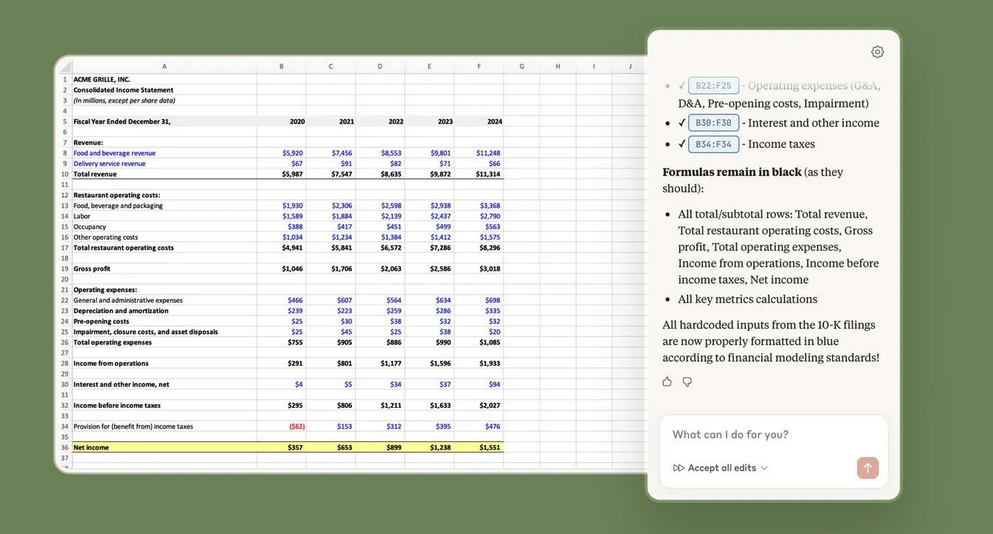This screenshot has height=534, width=993.
Task: Select the 2024 year header cell
Action: click(x=479, y=122)
